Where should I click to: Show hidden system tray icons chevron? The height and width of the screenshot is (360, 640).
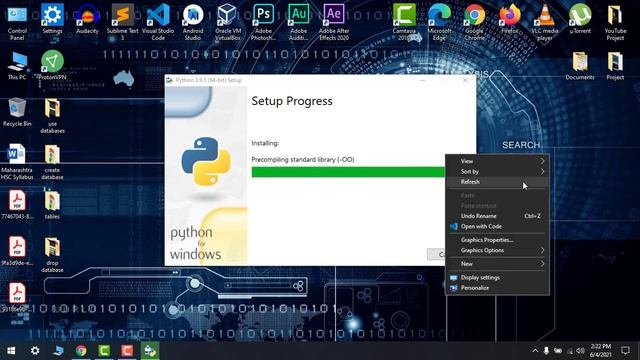[535, 351]
